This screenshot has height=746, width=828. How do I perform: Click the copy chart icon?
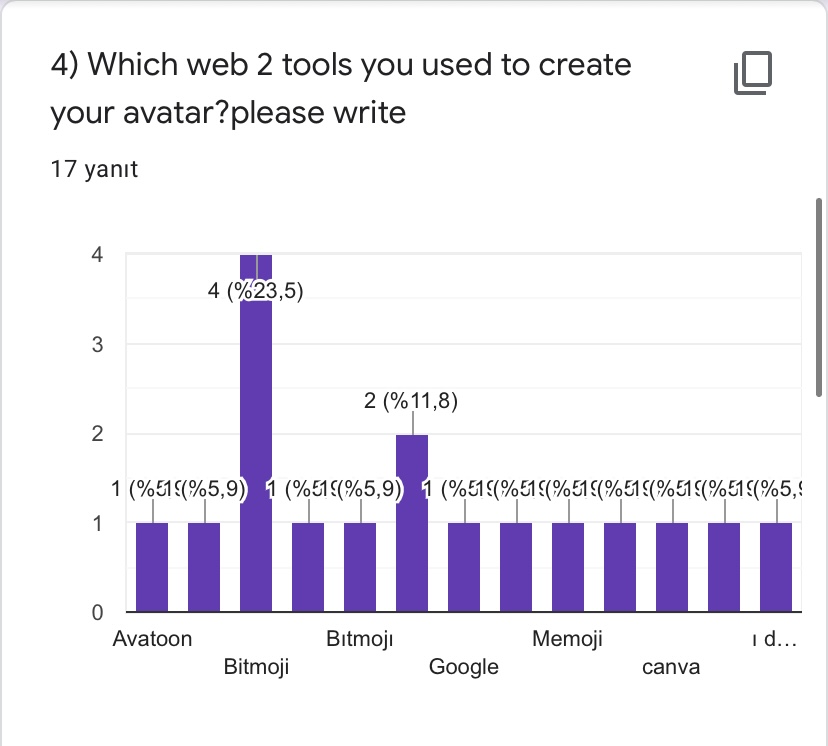click(x=754, y=74)
